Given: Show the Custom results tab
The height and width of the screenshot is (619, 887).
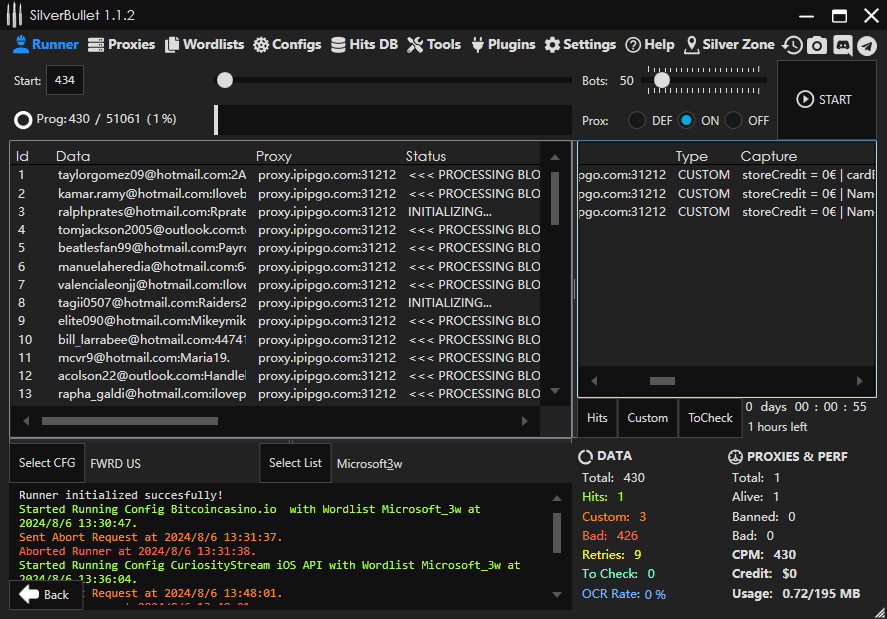Looking at the screenshot, I should click(647, 418).
